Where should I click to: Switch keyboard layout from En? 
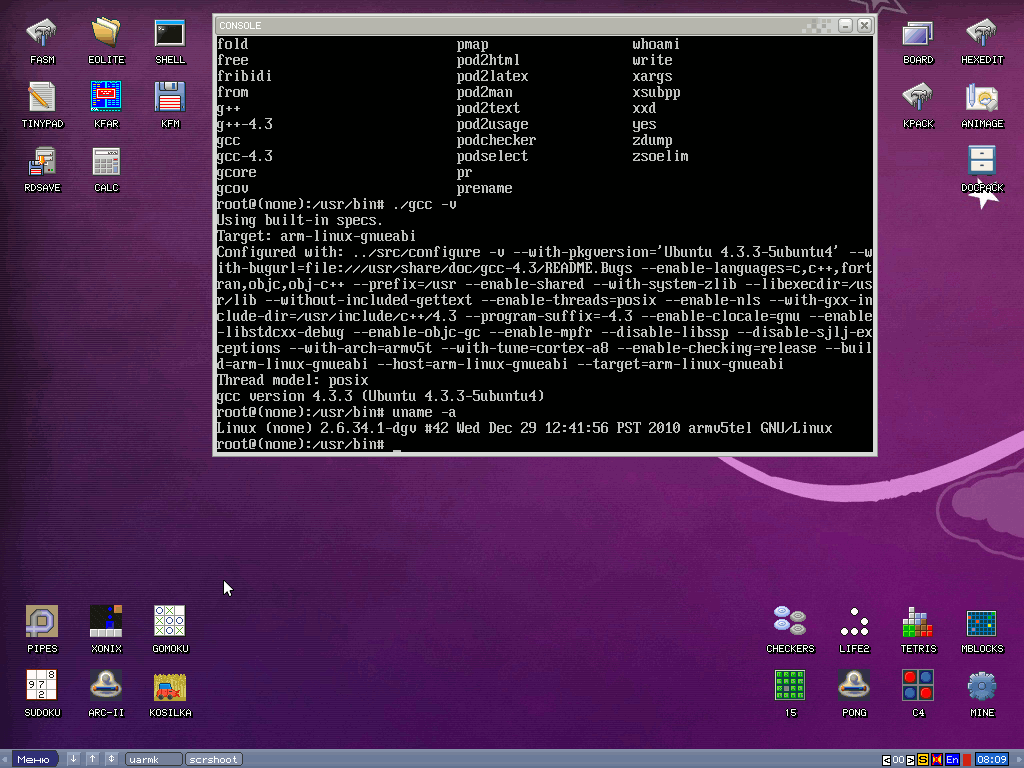tap(951, 759)
